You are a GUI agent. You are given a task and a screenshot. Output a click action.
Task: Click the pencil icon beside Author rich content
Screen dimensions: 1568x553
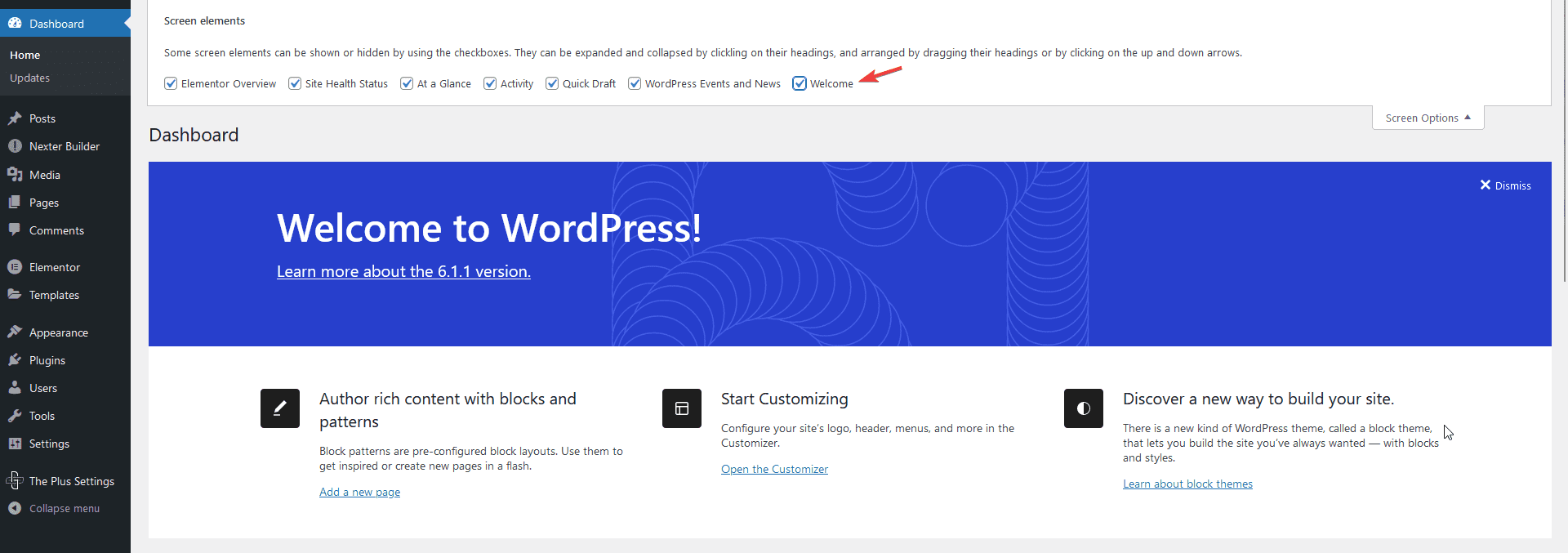(x=280, y=408)
